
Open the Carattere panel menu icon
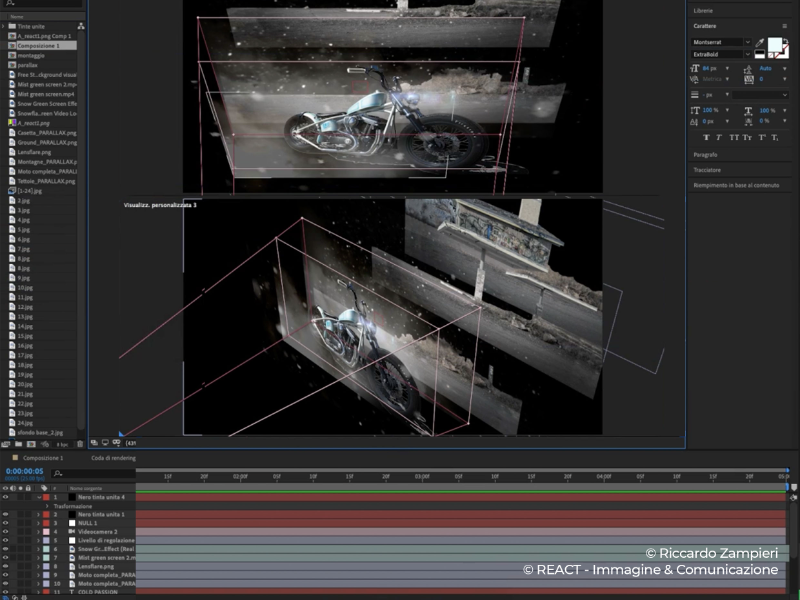(x=785, y=26)
